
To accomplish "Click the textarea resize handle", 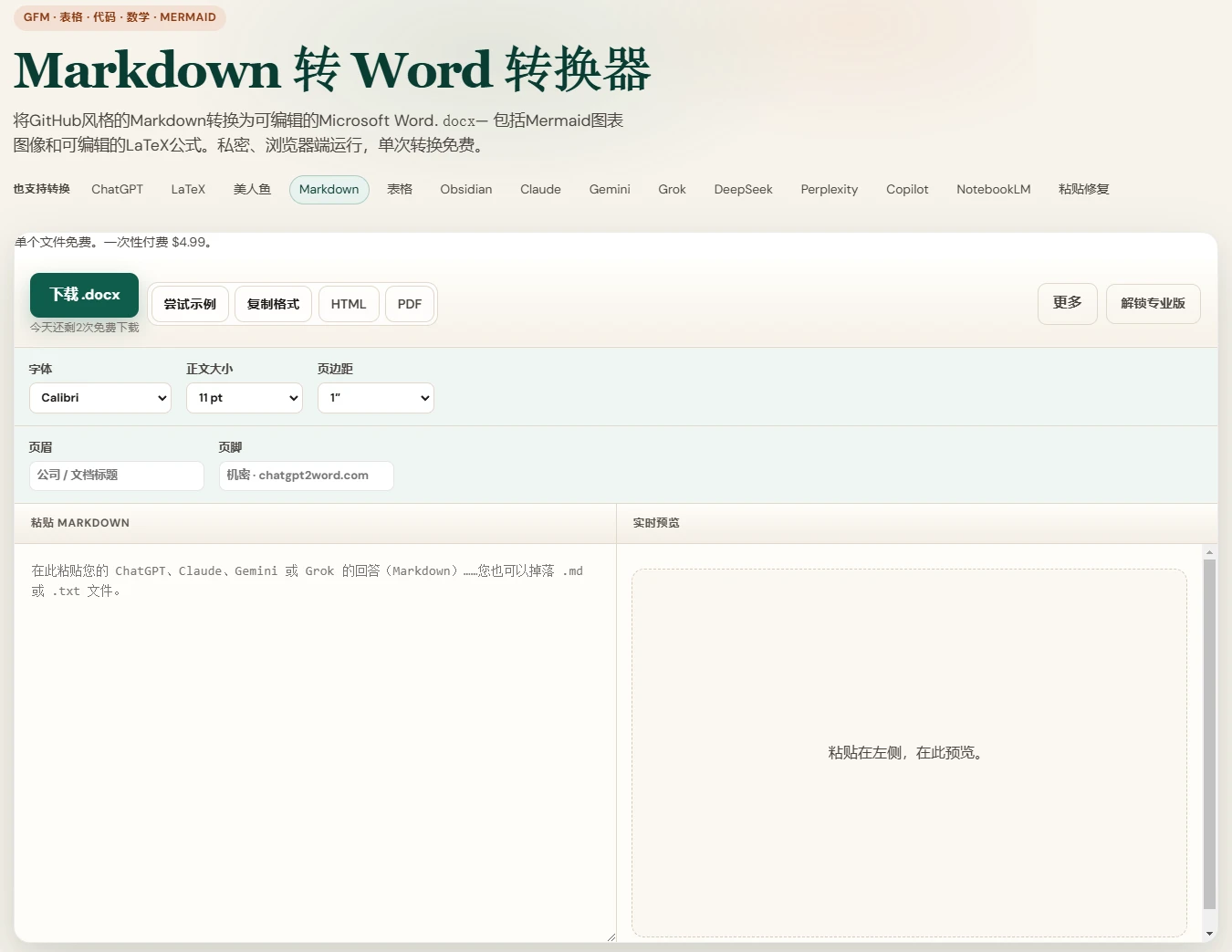I will 611,936.
